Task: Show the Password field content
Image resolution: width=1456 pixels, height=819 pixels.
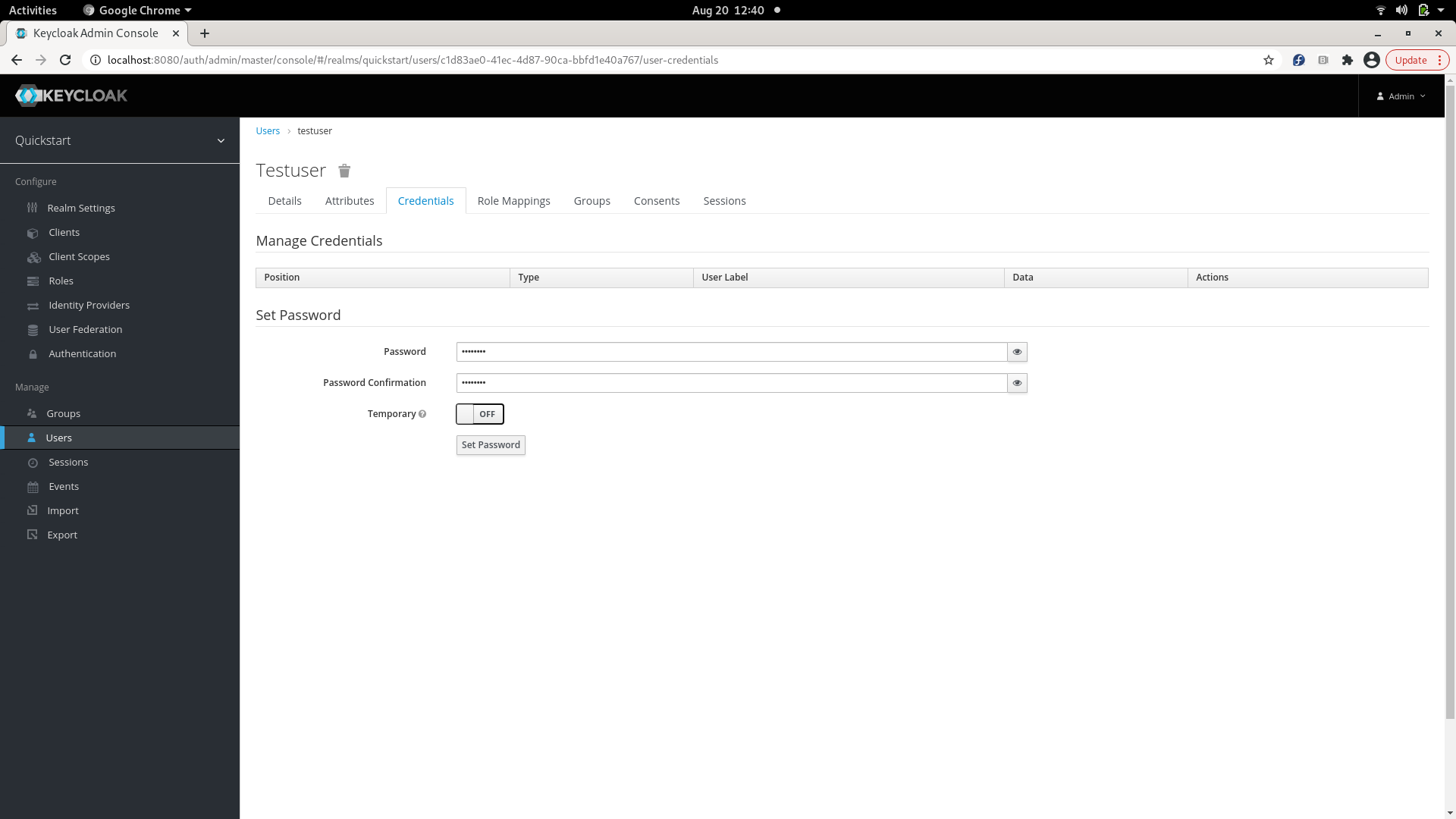Action: pos(1016,351)
